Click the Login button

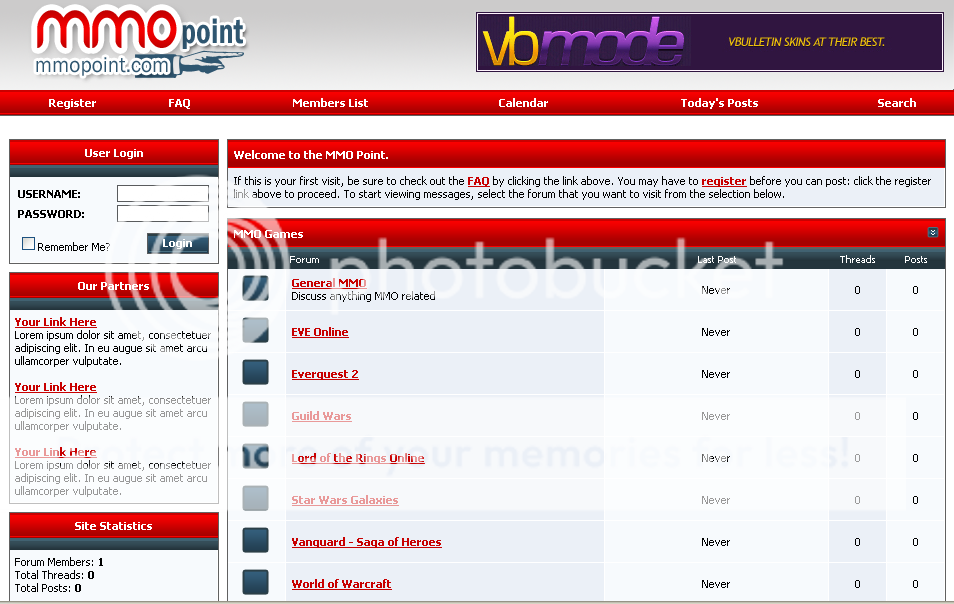pos(178,243)
